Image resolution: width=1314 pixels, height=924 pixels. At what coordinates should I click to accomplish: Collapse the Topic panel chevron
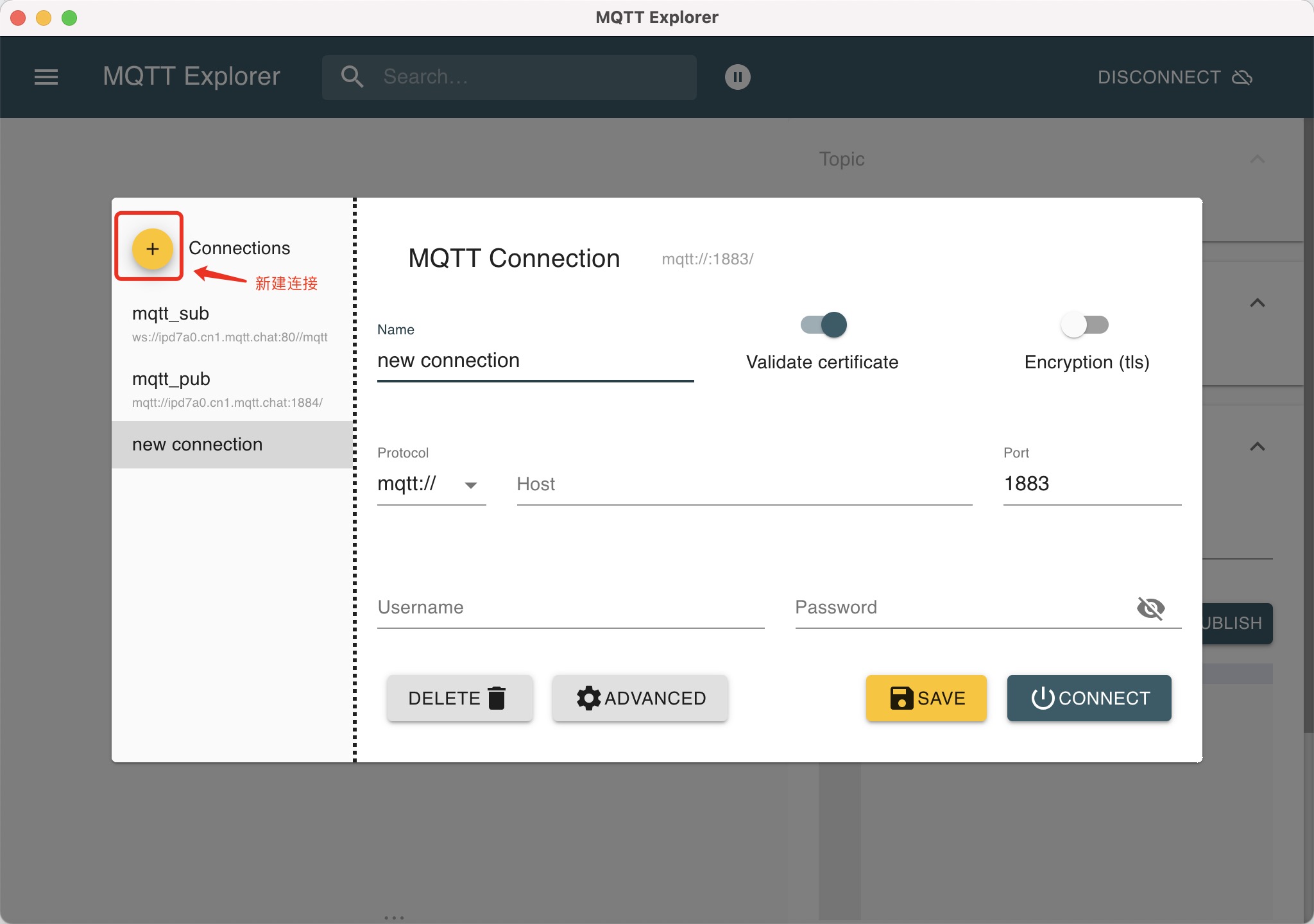(1257, 159)
